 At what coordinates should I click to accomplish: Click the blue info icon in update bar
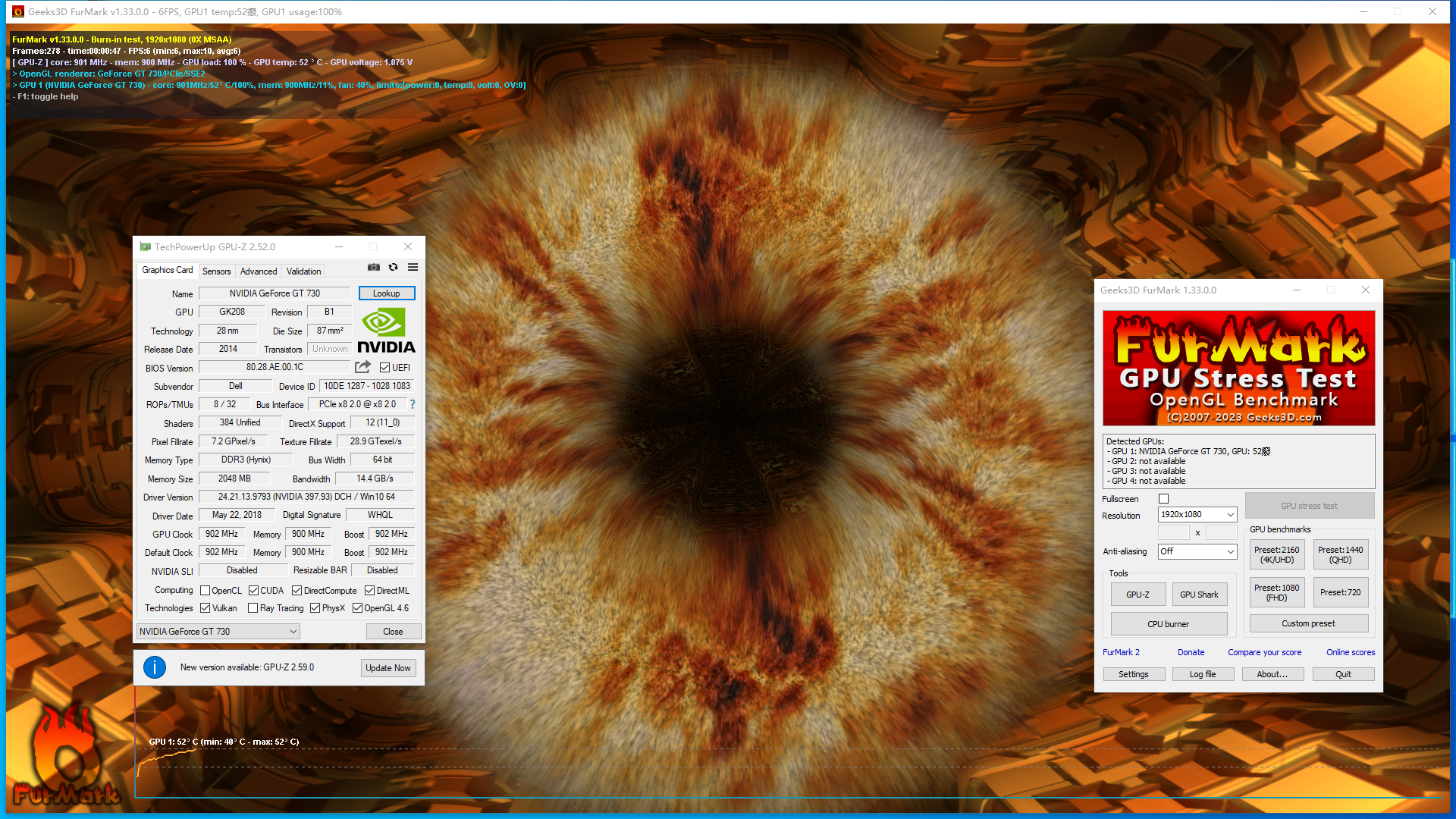pos(155,667)
